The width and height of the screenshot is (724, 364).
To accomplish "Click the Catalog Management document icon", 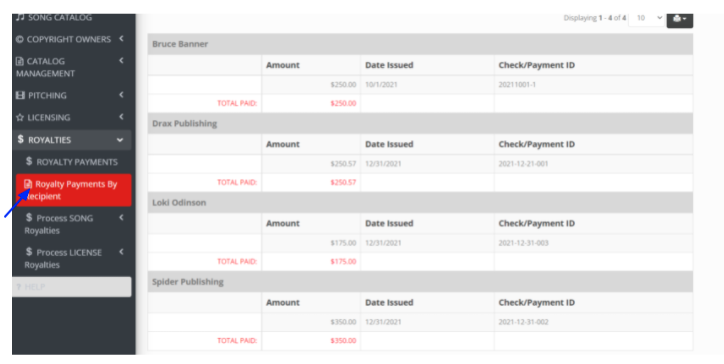I will (x=19, y=61).
